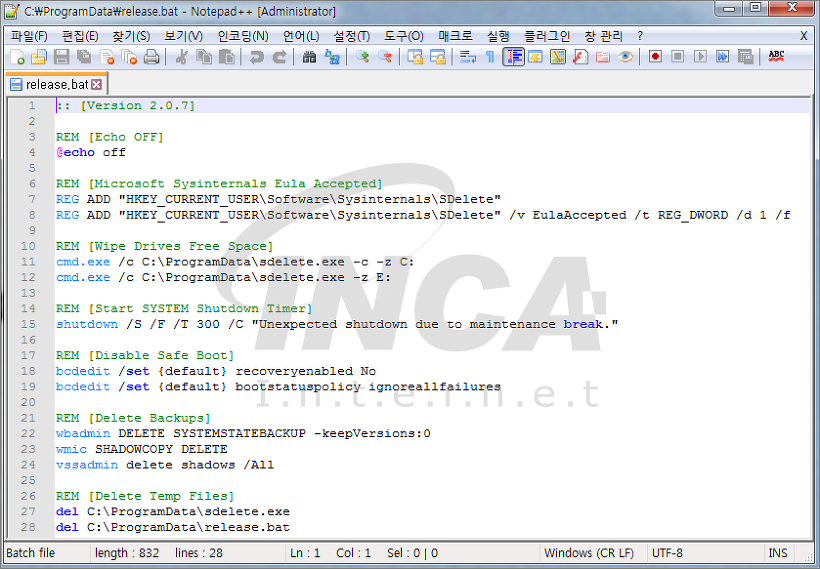Save the file with floppy icon
The width and height of the screenshot is (820, 569).
pos(62,56)
